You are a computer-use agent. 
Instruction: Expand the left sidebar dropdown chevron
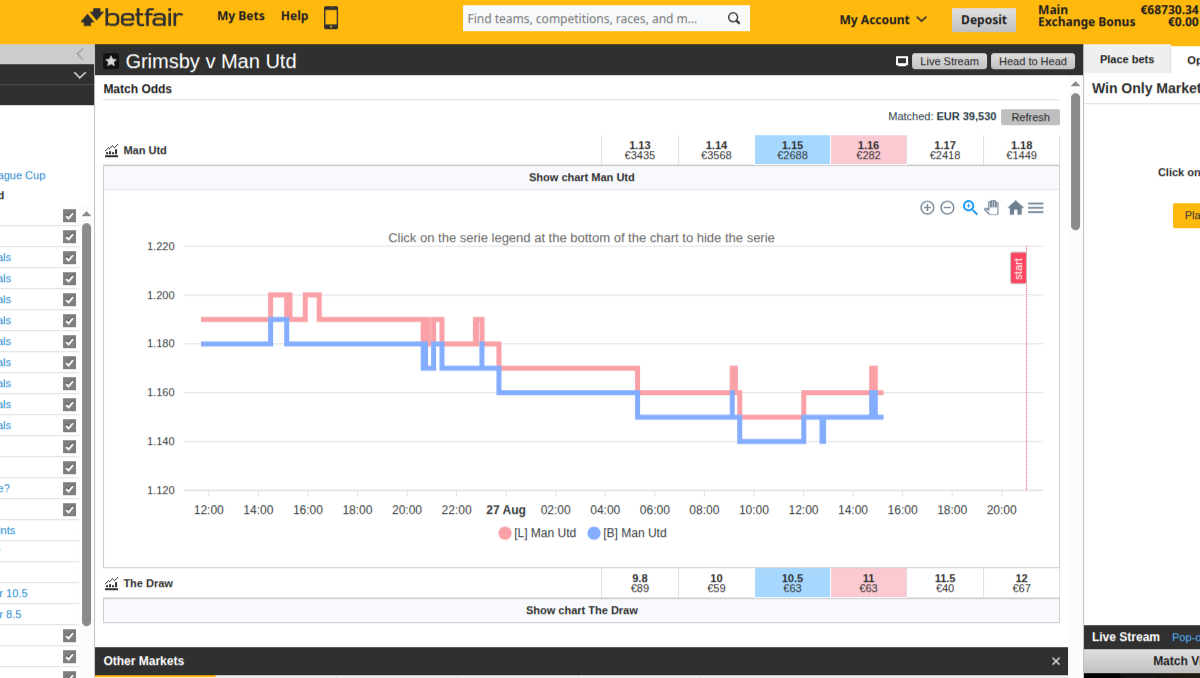pyautogui.click(x=80, y=75)
